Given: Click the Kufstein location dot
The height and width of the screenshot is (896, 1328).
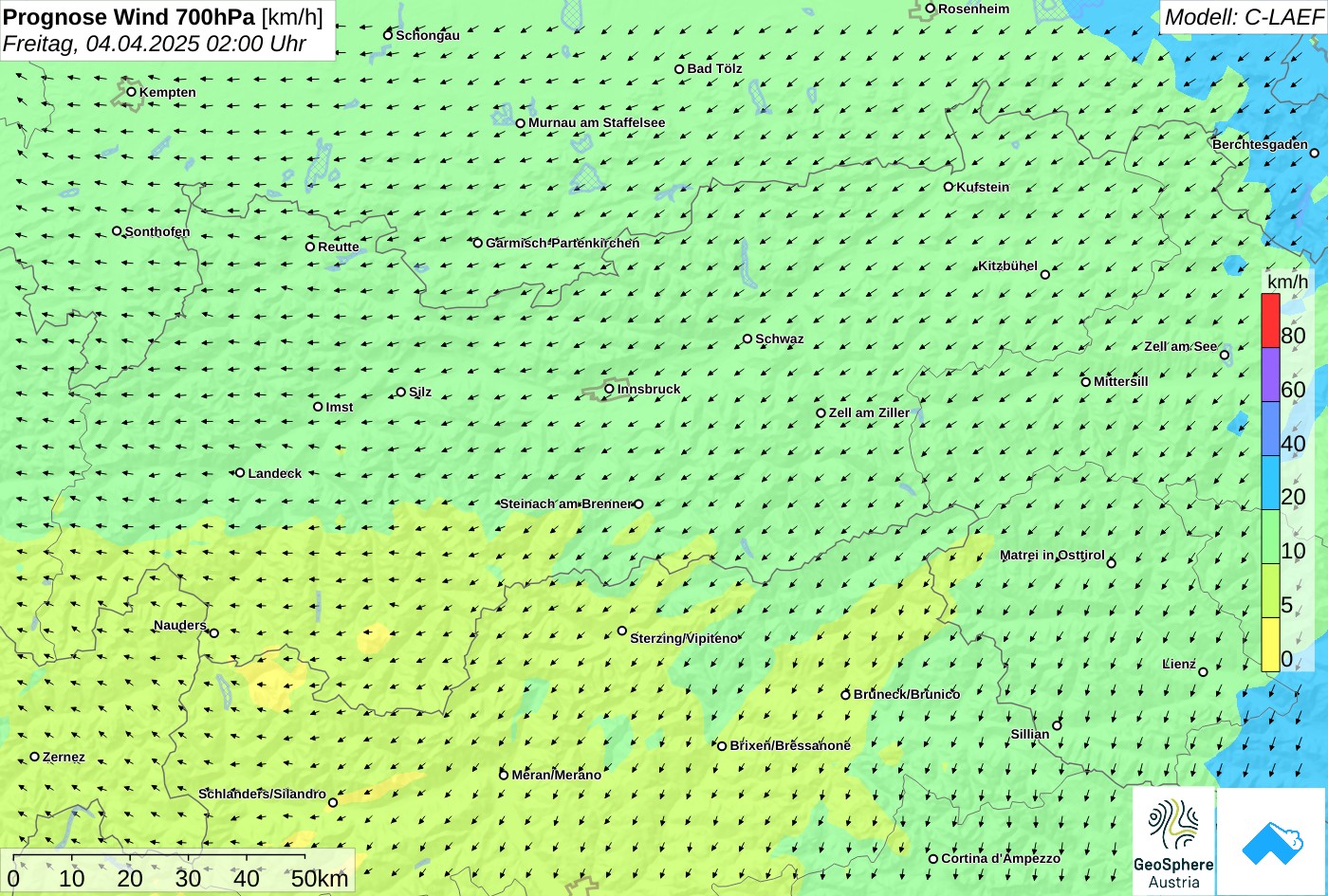Looking at the screenshot, I should pos(949,187).
